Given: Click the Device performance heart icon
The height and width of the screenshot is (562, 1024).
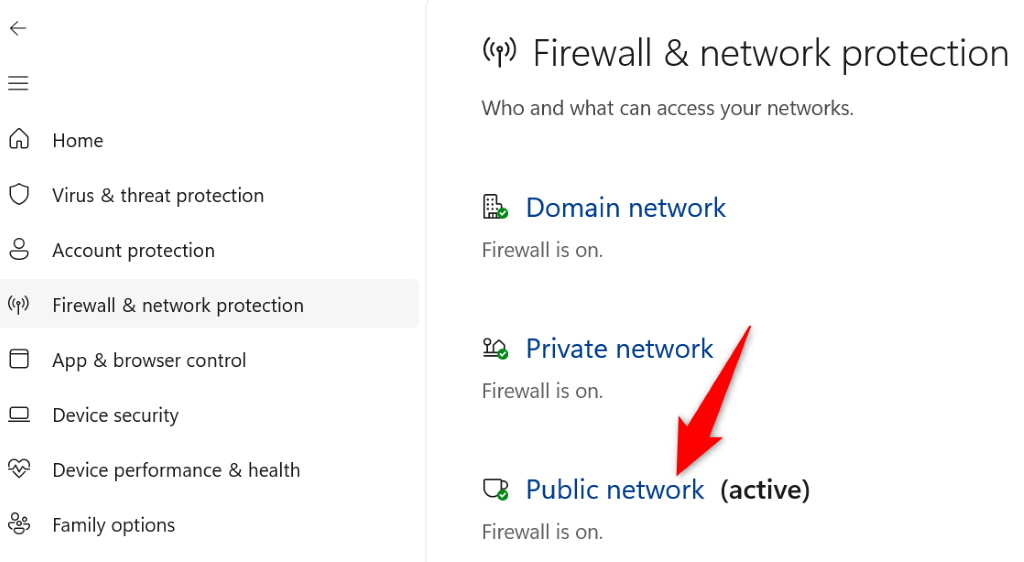Looking at the screenshot, I should (x=19, y=470).
